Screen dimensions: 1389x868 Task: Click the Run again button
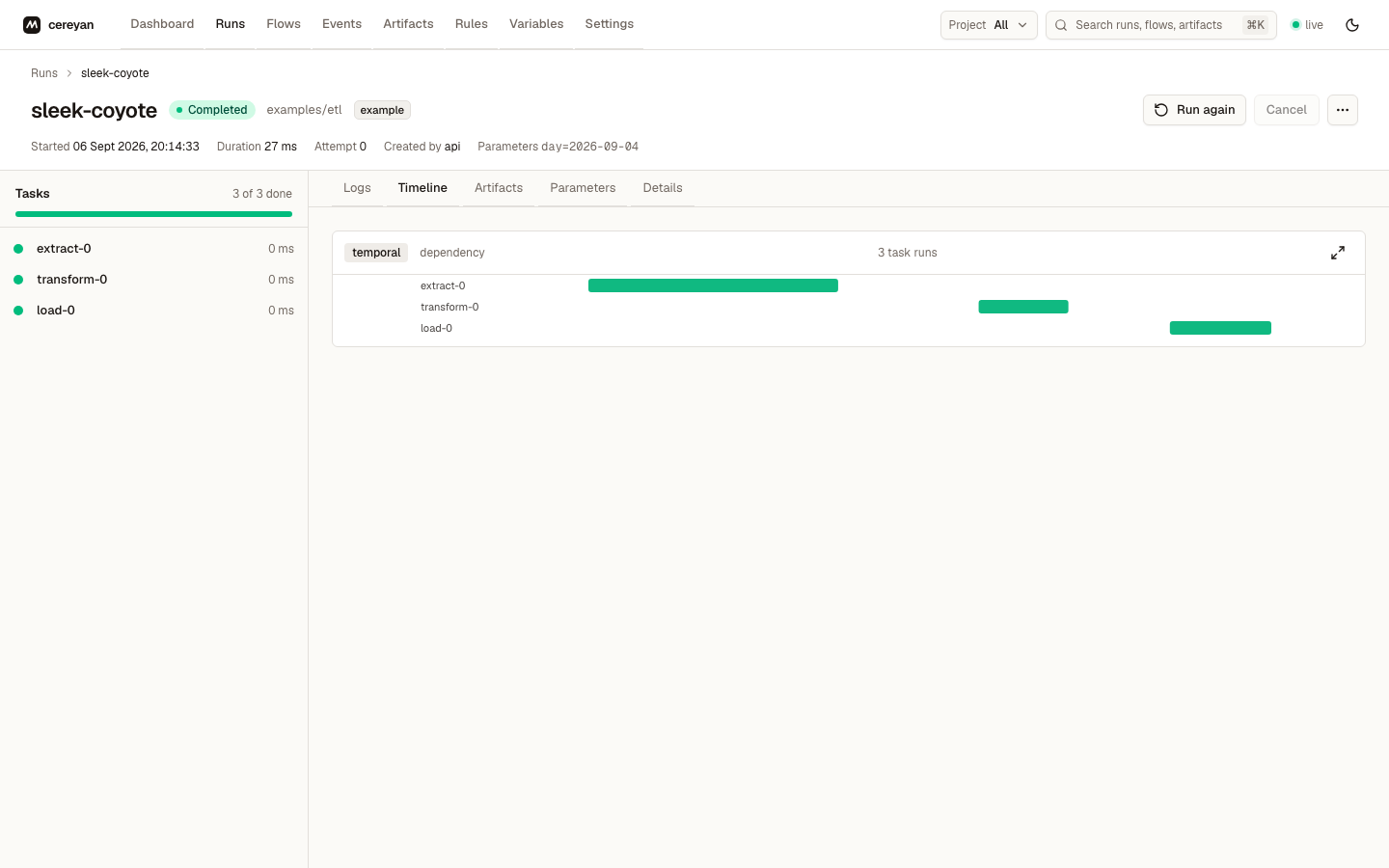point(1194,110)
